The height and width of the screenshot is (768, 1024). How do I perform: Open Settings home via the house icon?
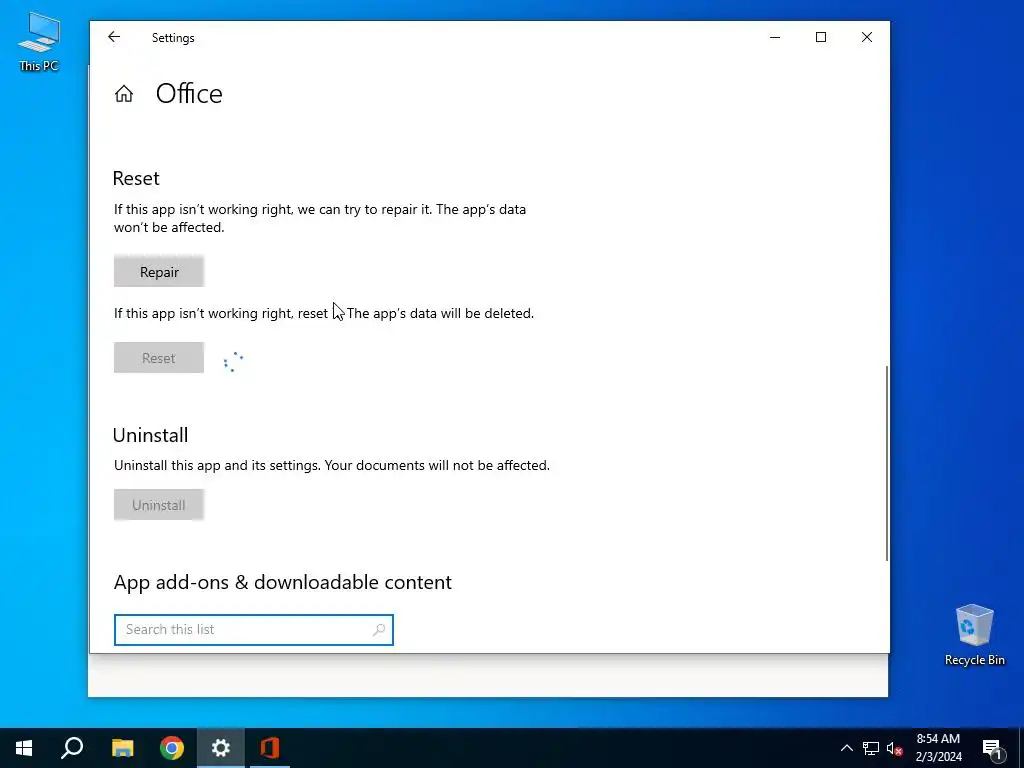[123, 94]
